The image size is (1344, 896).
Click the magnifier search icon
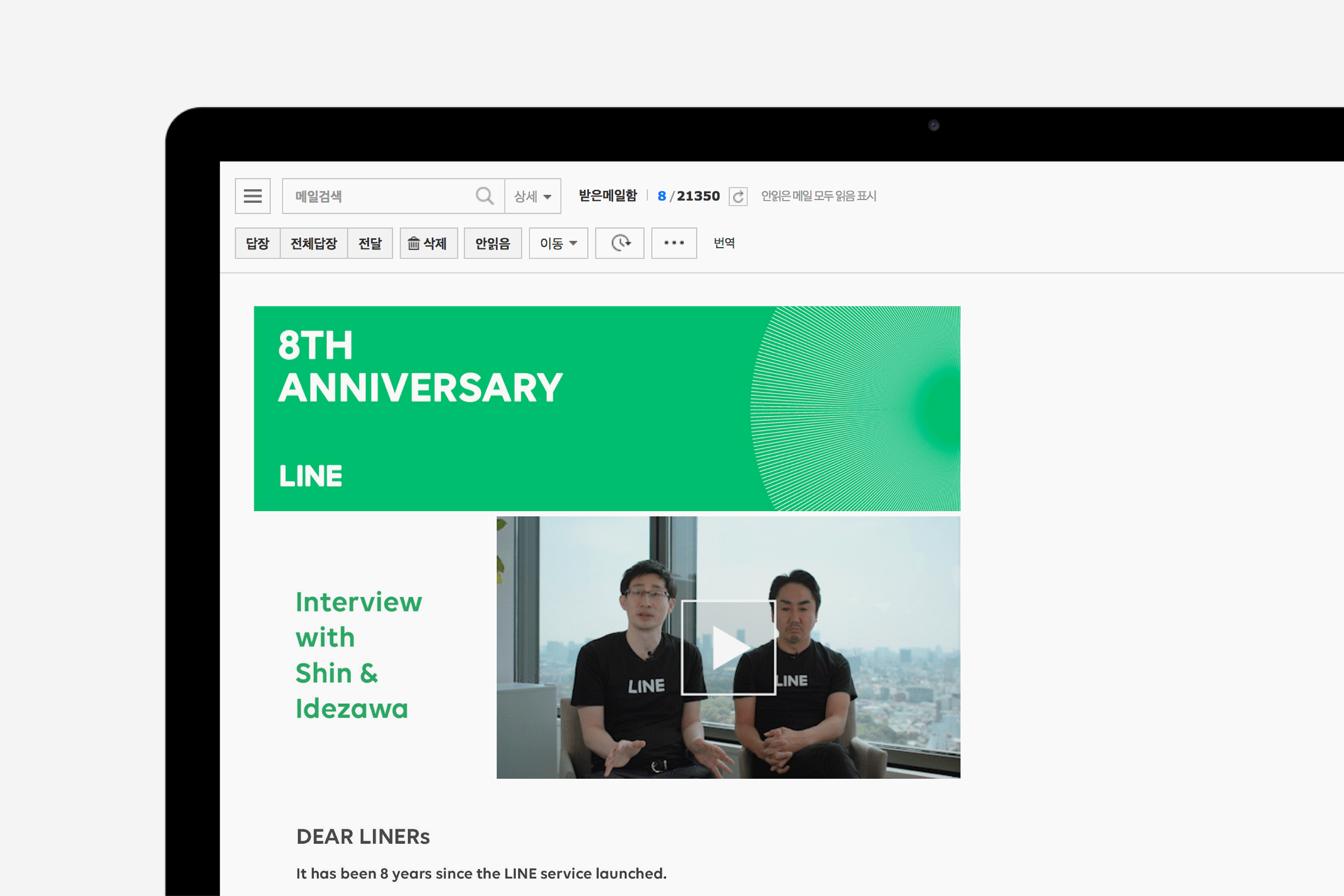click(x=484, y=196)
